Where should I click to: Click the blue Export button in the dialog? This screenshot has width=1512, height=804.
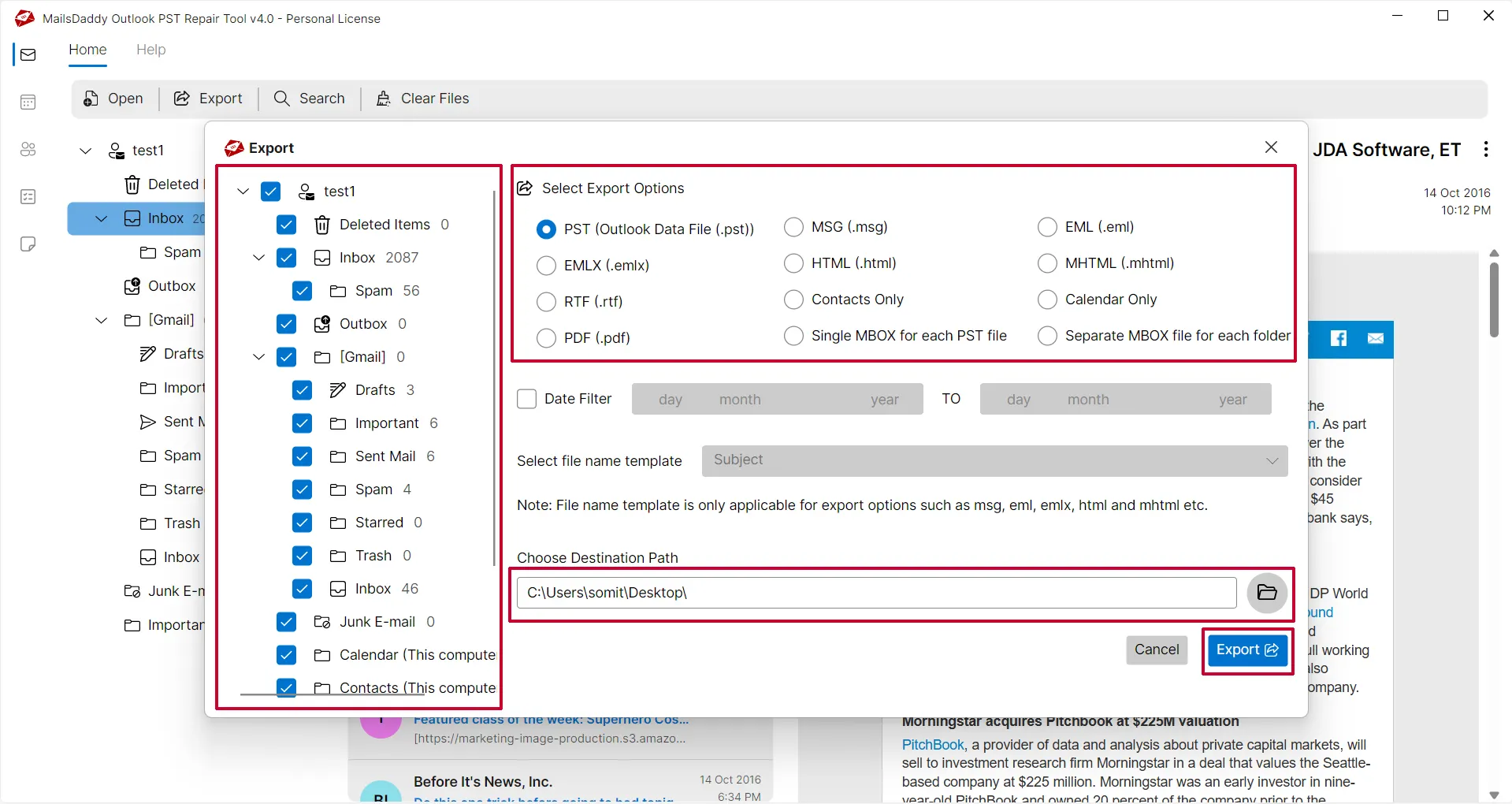point(1247,650)
